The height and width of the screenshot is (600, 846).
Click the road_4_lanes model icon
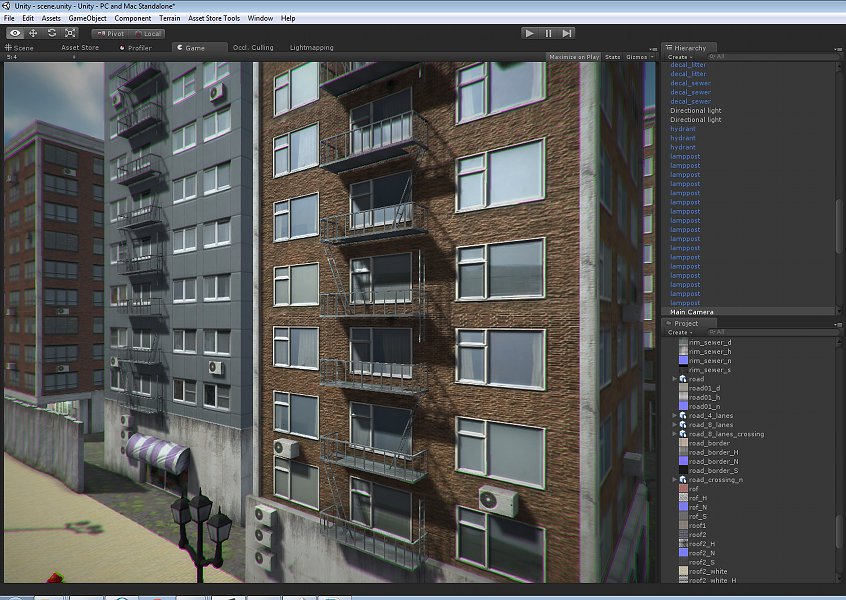pyautogui.click(x=683, y=415)
